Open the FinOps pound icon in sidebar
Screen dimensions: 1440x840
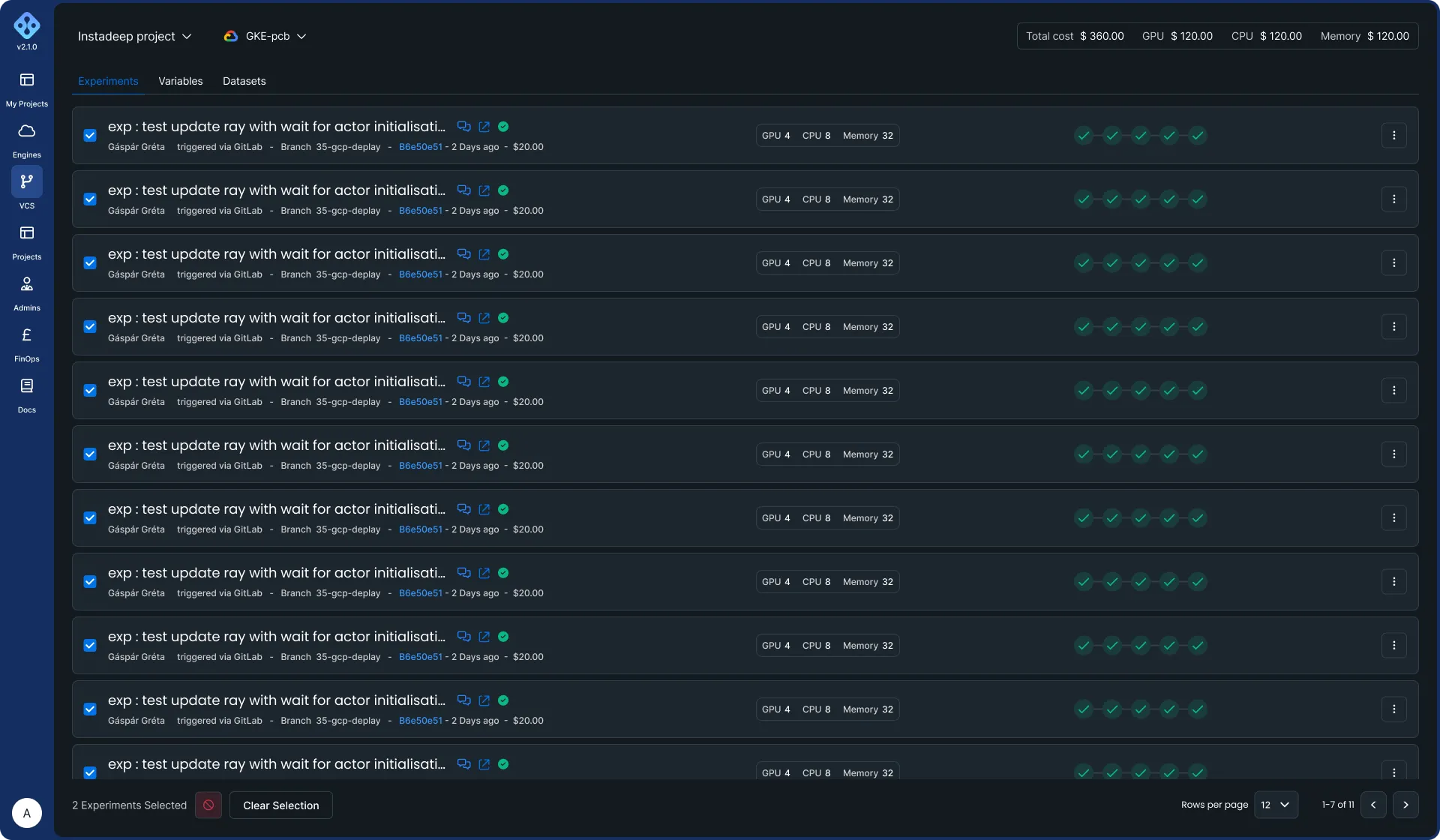tap(27, 335)
